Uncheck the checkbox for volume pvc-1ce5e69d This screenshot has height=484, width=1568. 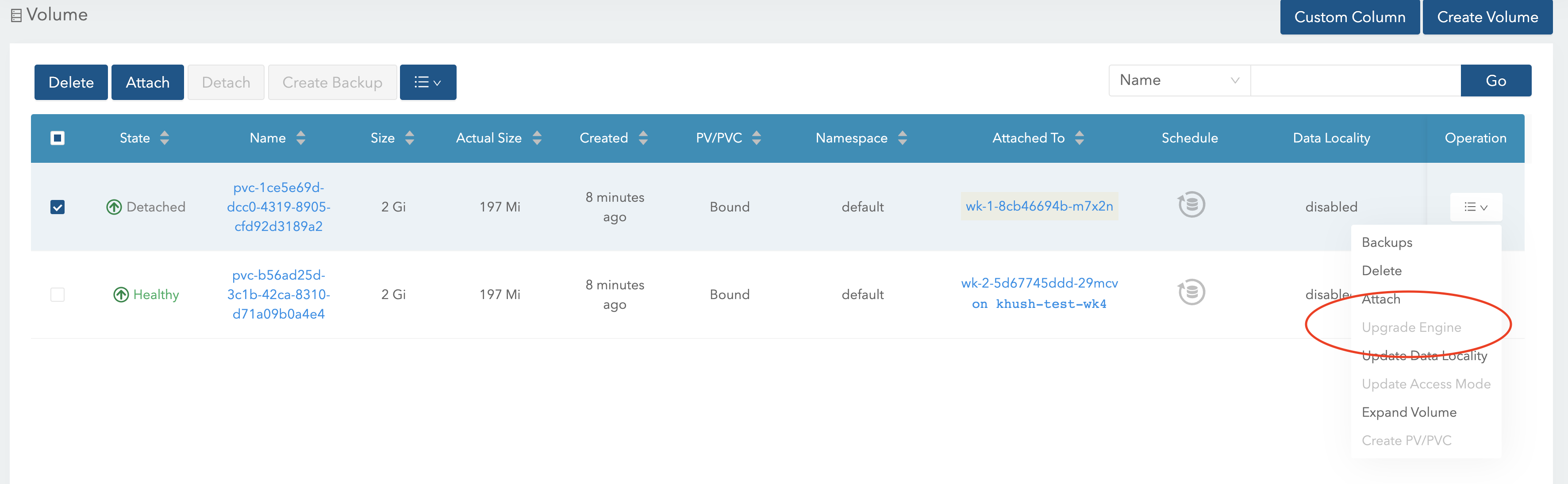coord(58,207)
